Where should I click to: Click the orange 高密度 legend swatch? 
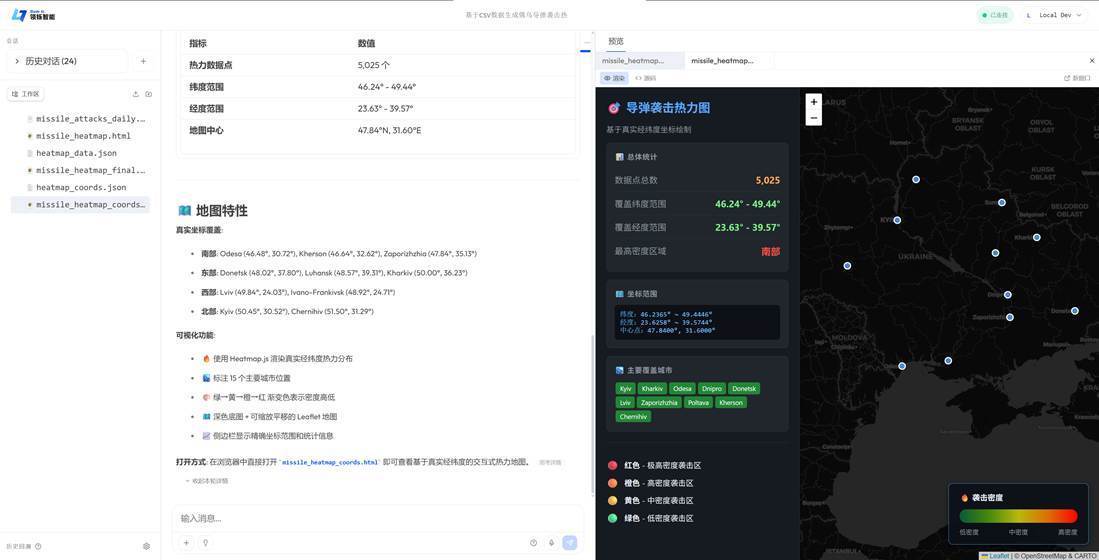(613, 483)
